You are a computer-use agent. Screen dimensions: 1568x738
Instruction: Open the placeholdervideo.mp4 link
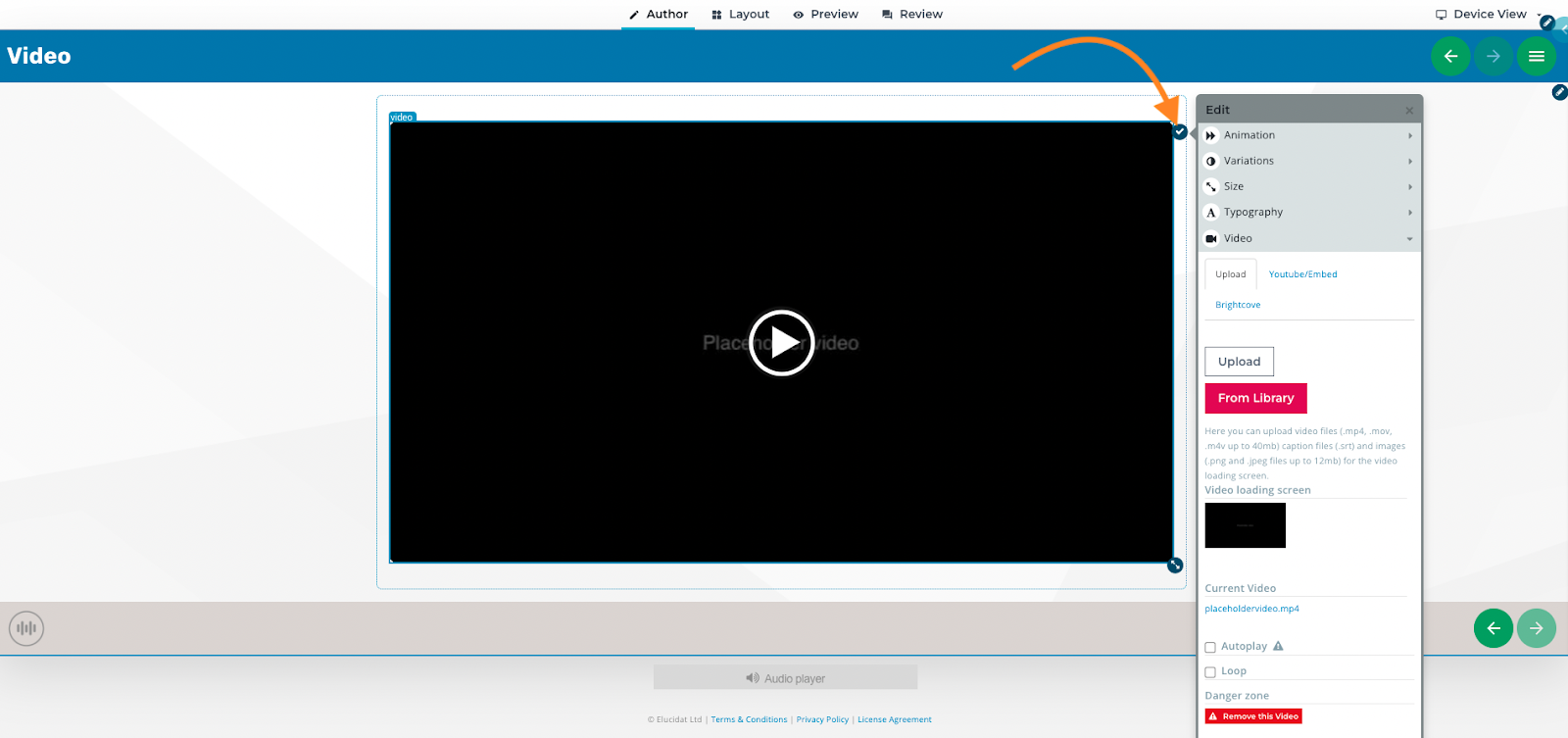click(x=1251, y=609)
